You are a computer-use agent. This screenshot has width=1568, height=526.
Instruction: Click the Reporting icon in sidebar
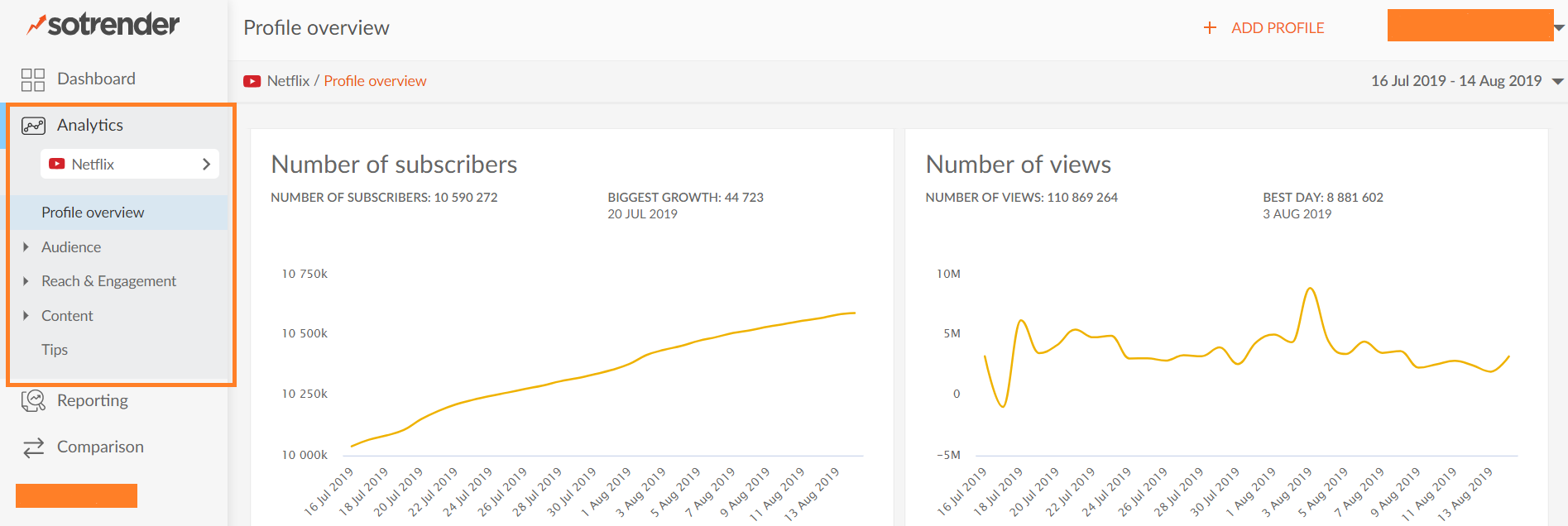coord(33,401)
